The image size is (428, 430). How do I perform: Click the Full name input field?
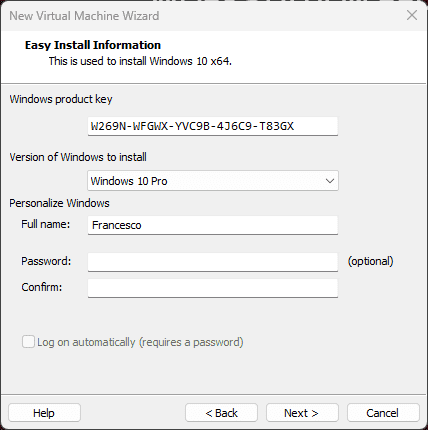(x=213, y=225)
